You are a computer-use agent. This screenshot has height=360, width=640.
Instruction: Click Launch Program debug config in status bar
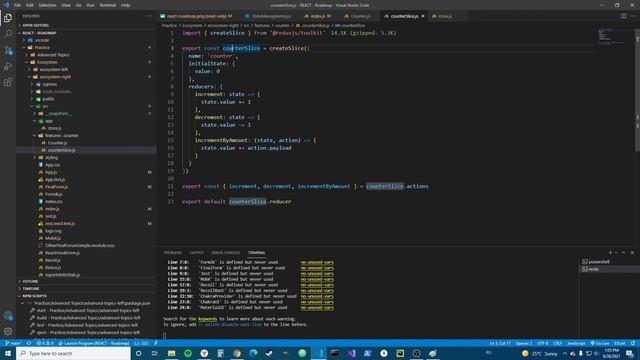coord(94,343)
